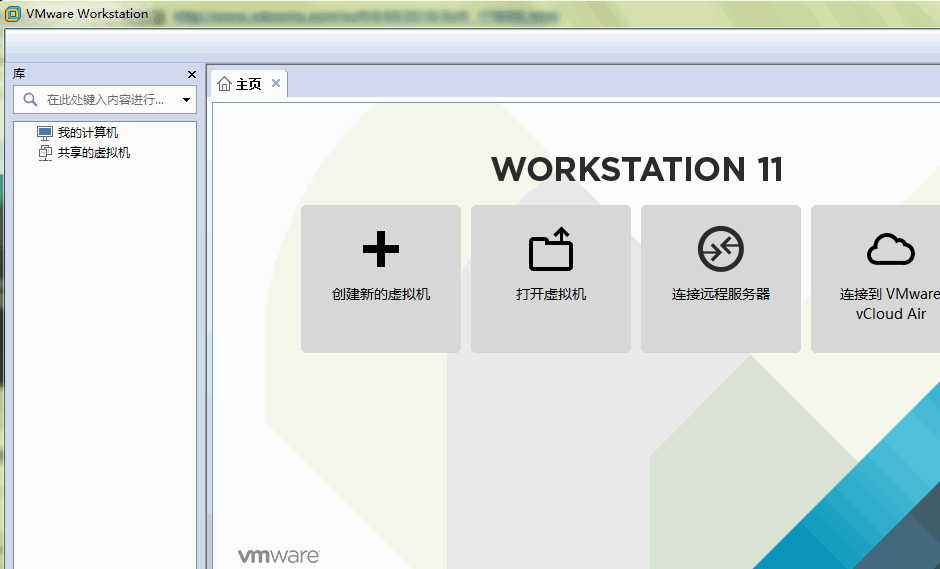This screenshot has height=569, width=940.
Task: Click the 打开虚拟机 label
Action: pyautogui.click(x=551, y=294)
